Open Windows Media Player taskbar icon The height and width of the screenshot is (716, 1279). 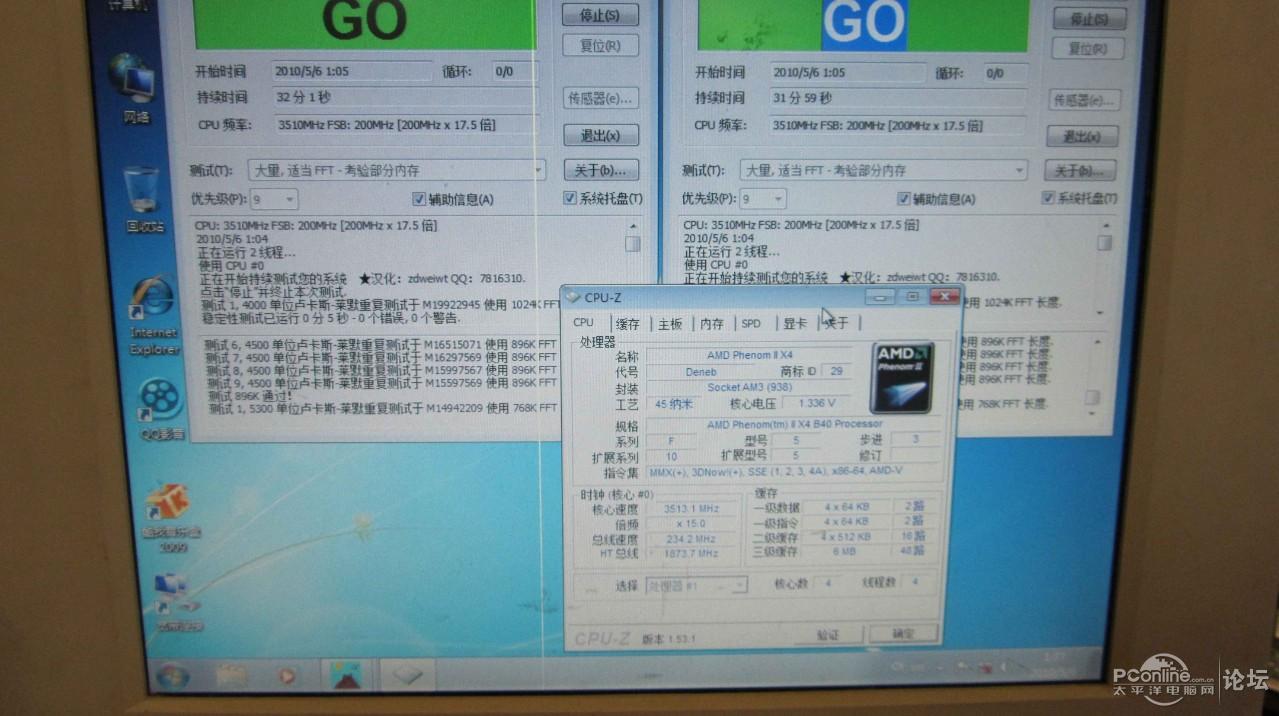pos(287,676)
